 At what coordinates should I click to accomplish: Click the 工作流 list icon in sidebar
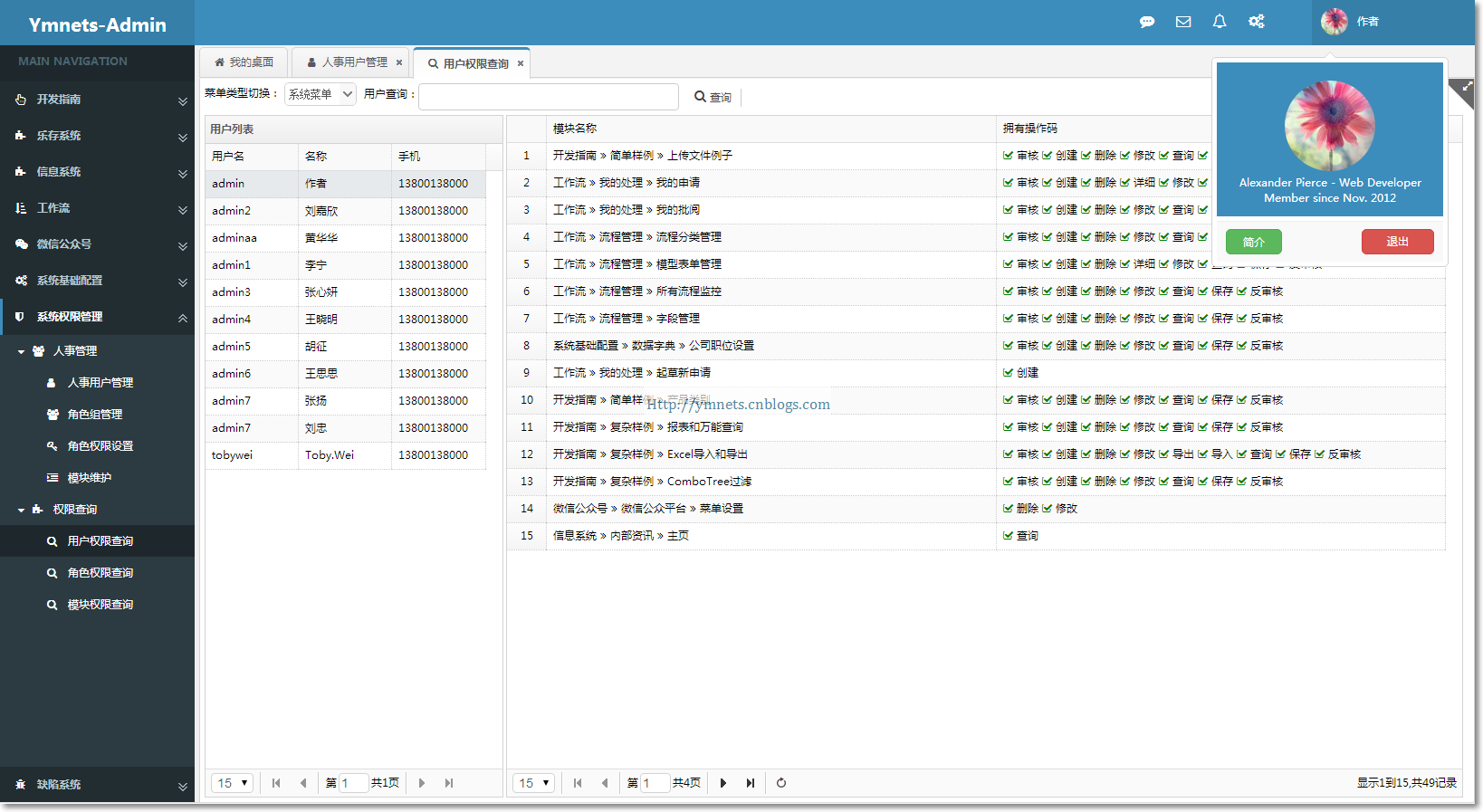click(x=20, y=208)
